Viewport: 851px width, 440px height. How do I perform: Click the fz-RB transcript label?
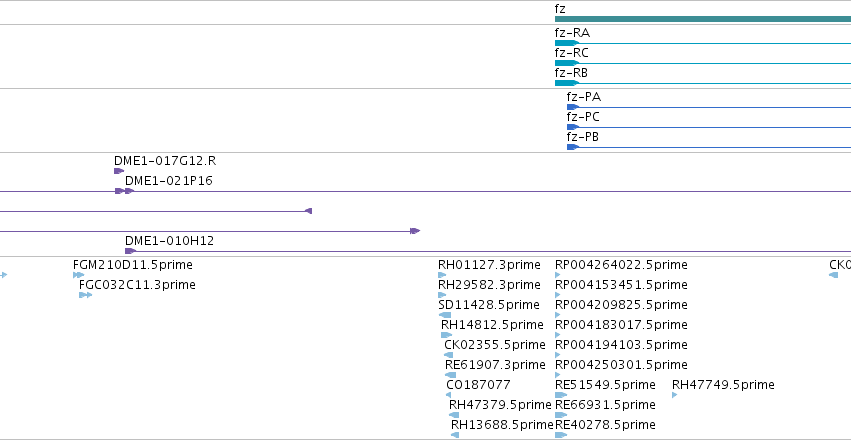coord(571,73)
